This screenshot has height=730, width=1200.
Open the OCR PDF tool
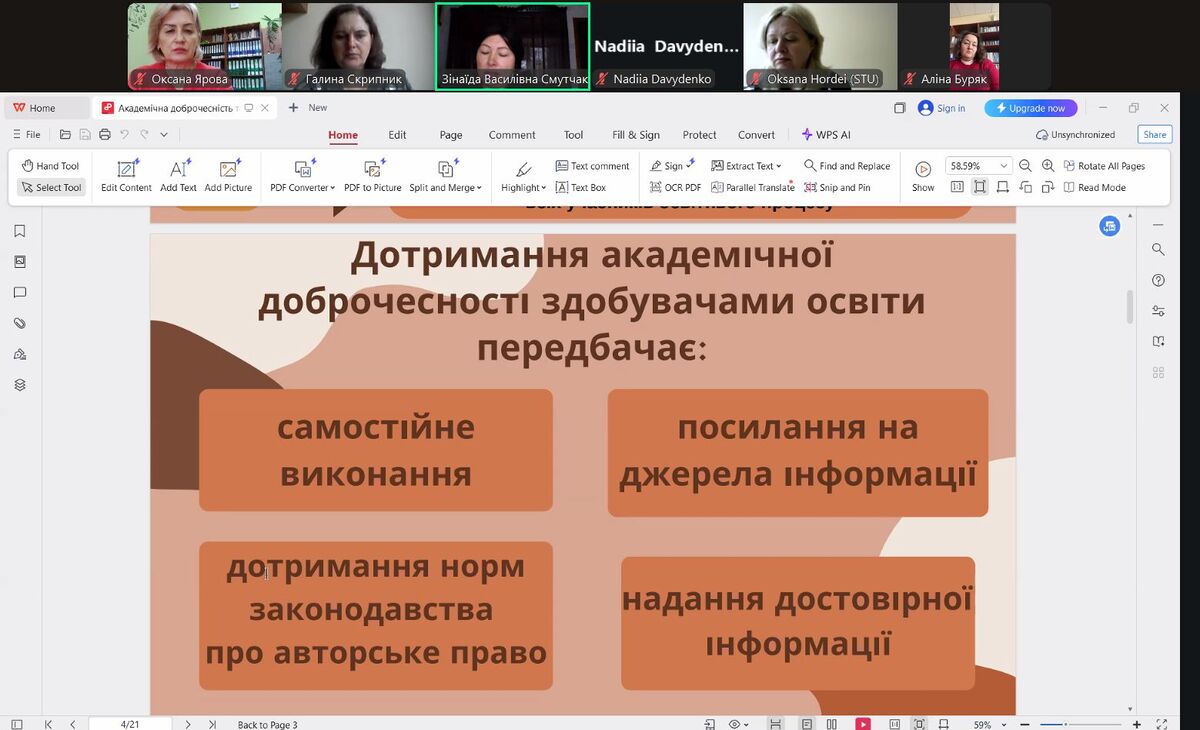point(675,187)
